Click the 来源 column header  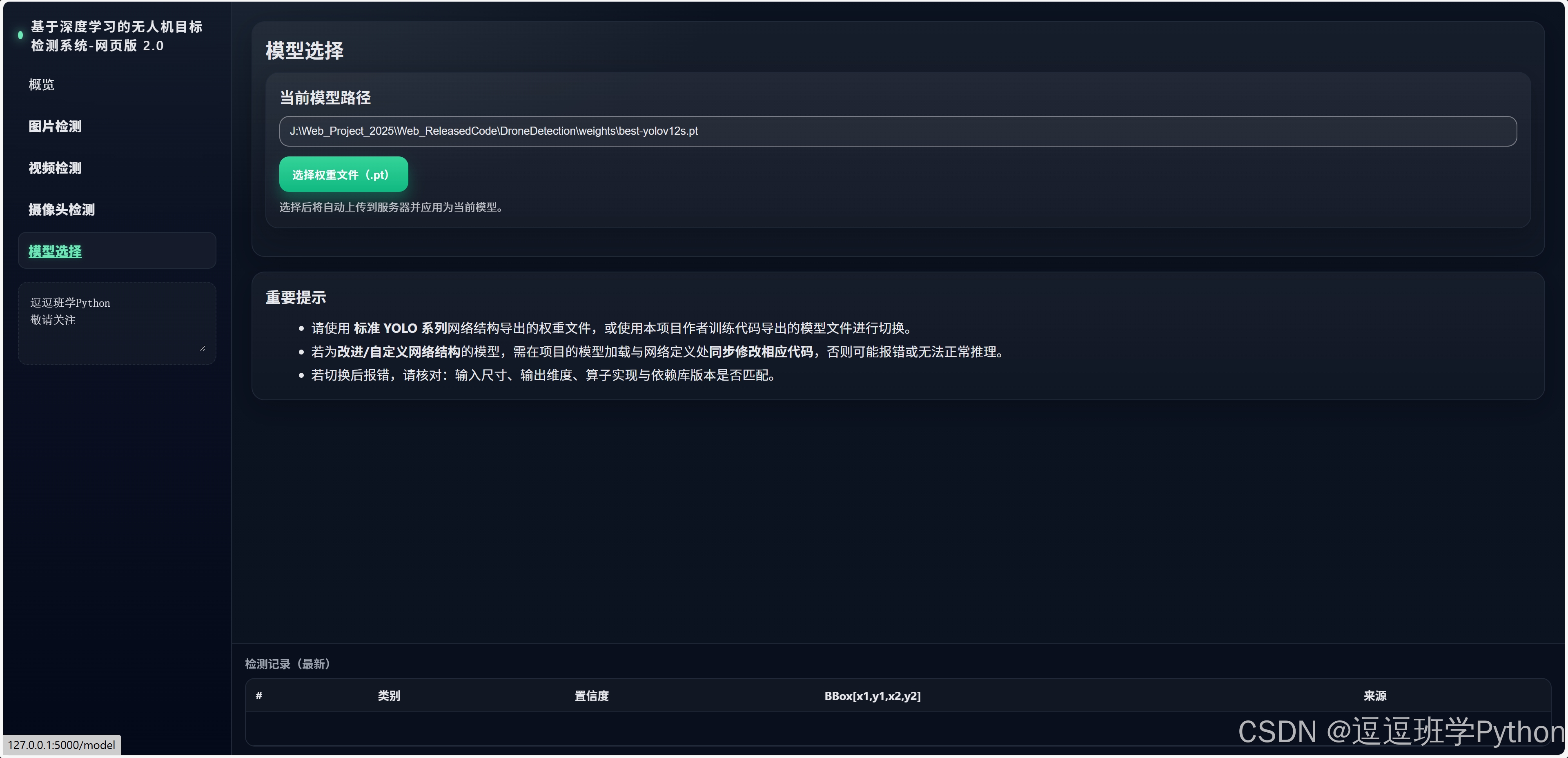click(x=1374, y=695)
